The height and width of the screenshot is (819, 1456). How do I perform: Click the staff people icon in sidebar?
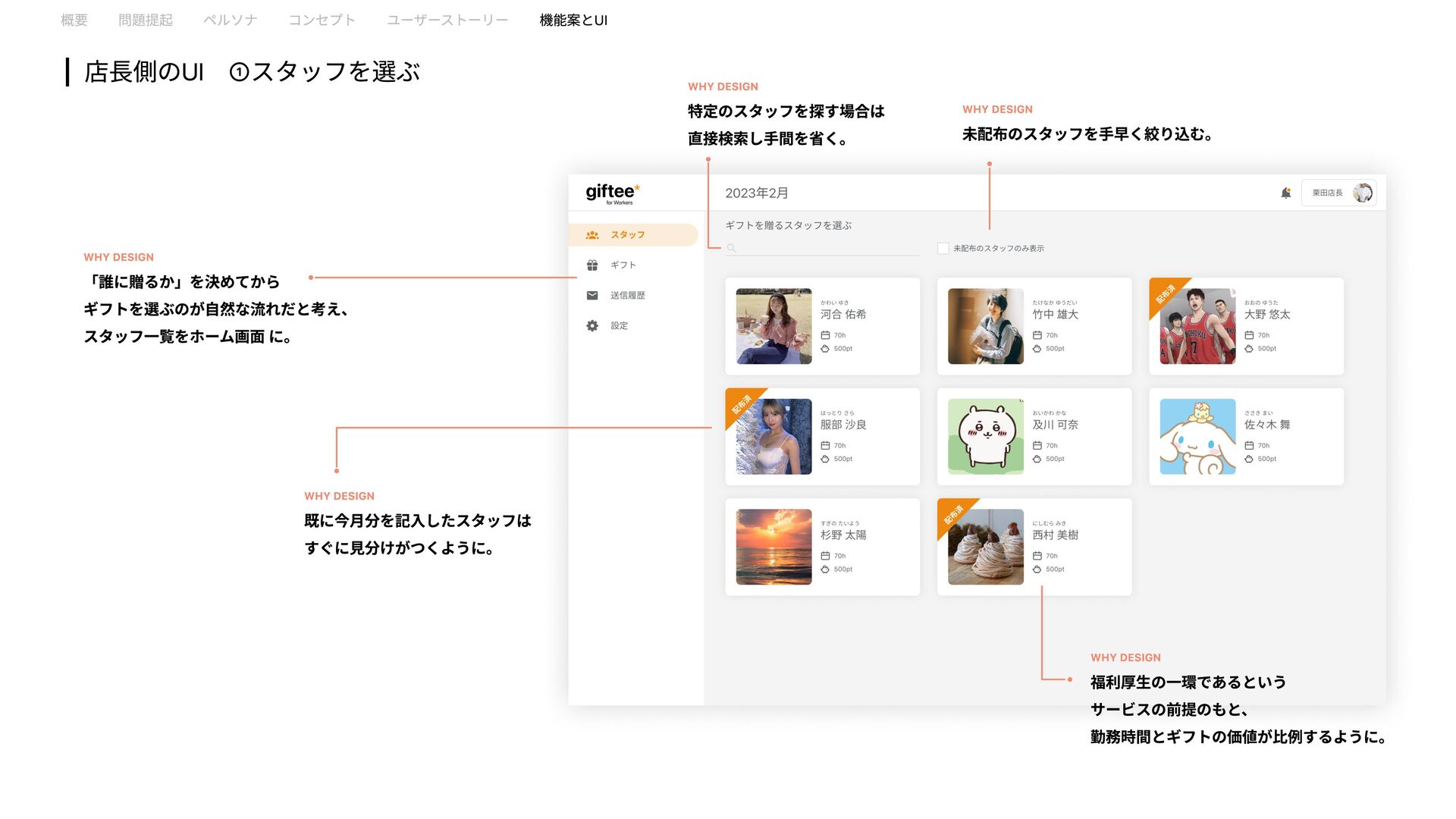[592, 235]
